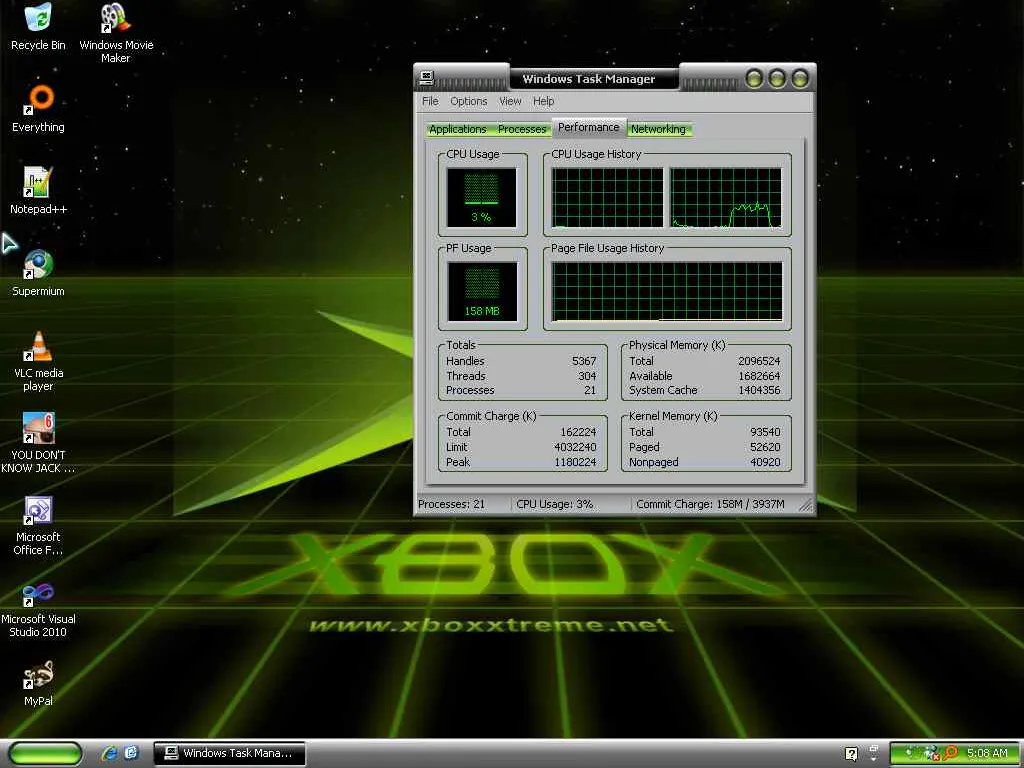Launch Internet Explorer from Quick Launch
The height and width of the screenshot is (768, 1024).
(109, 753)
